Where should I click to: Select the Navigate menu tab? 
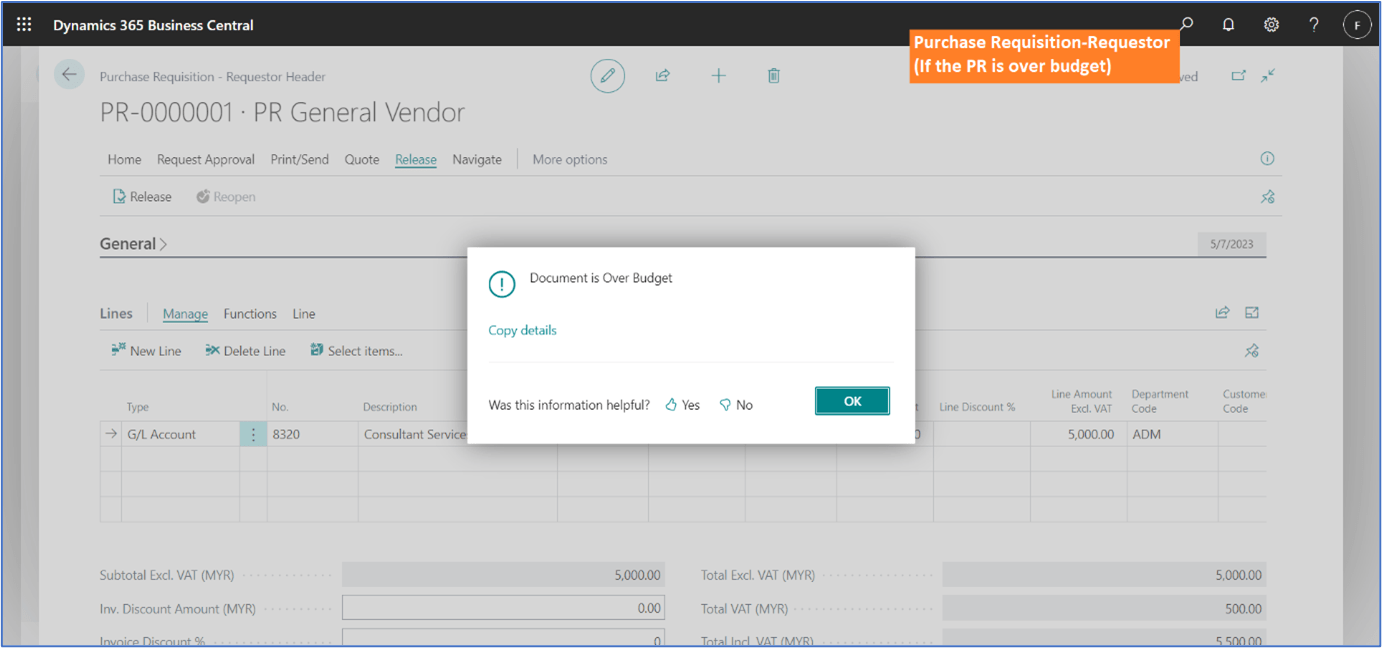[477, 159]
